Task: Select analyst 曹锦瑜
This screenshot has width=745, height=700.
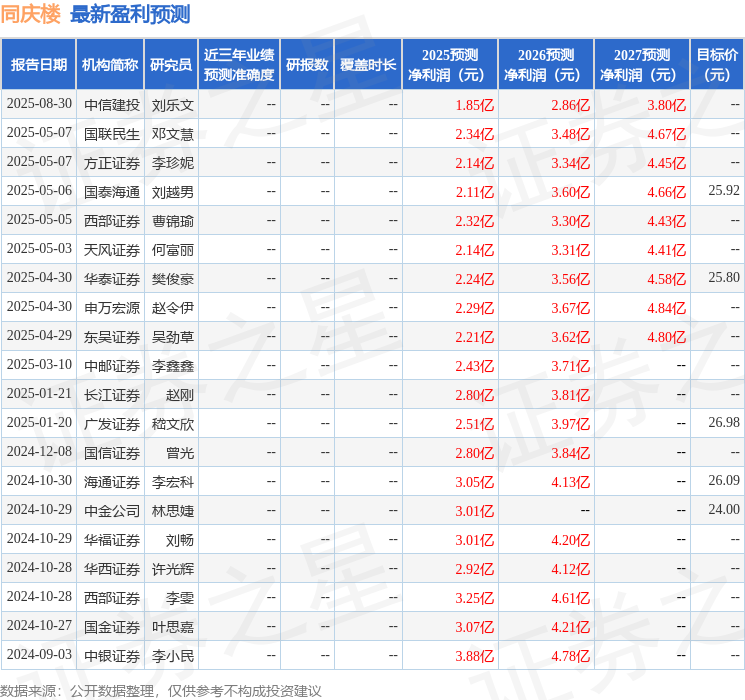Action: pyautogui.click(x=173, y=221)
